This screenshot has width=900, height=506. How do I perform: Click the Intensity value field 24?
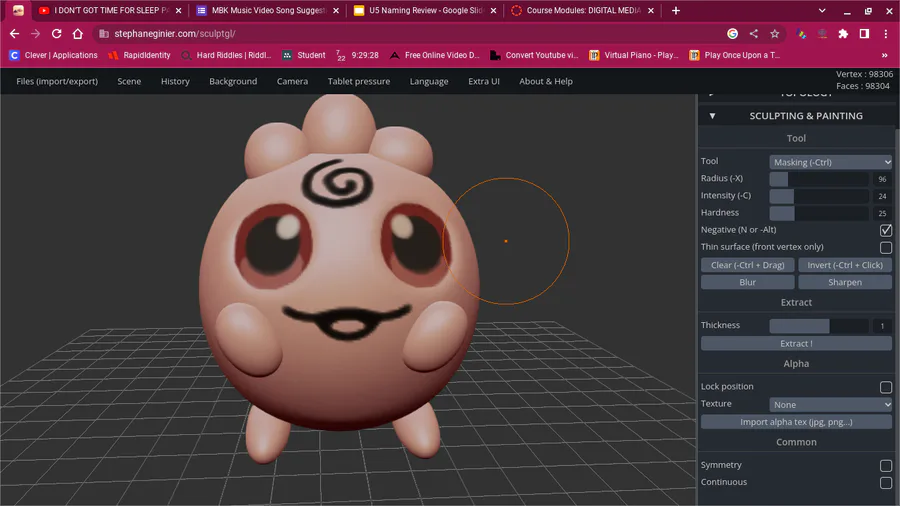[x=882, y=196]
